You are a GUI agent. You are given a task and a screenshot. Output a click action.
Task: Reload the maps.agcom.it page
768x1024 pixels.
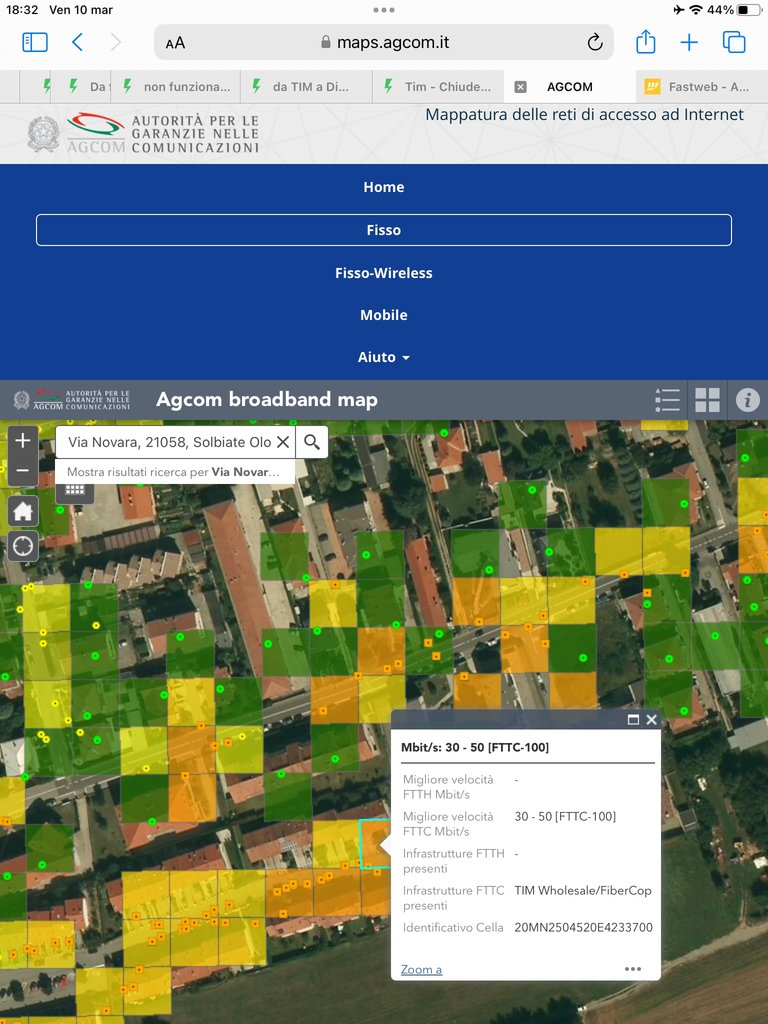(594, 42)
